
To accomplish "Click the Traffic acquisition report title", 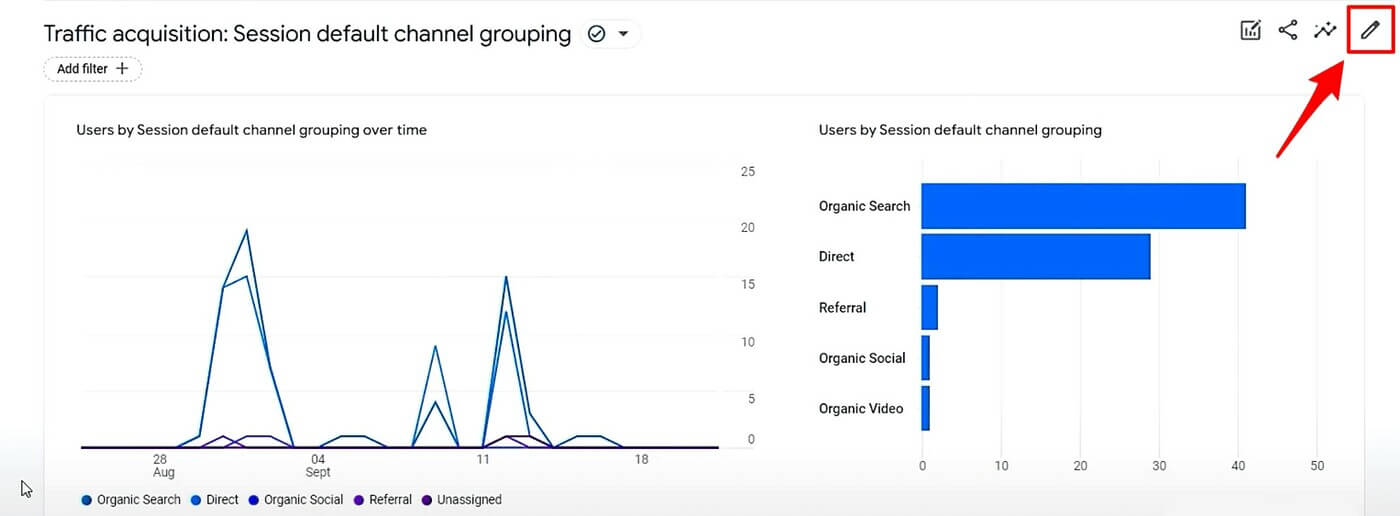I will click(x=307, y=34).
